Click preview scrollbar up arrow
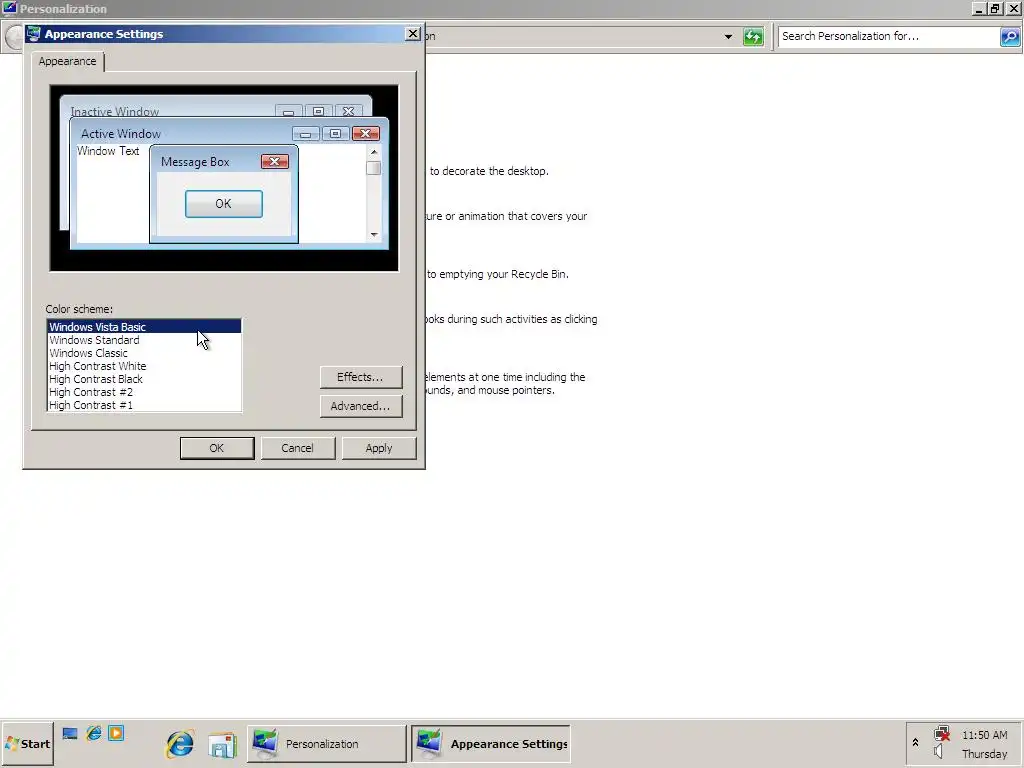Viewport: 1024px width, 768px height. click(374, 152)
